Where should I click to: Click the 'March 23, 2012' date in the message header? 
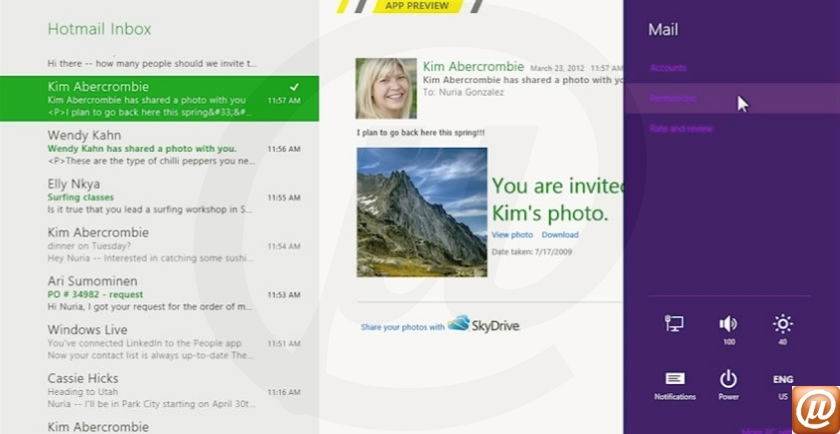tap(558, 69)
